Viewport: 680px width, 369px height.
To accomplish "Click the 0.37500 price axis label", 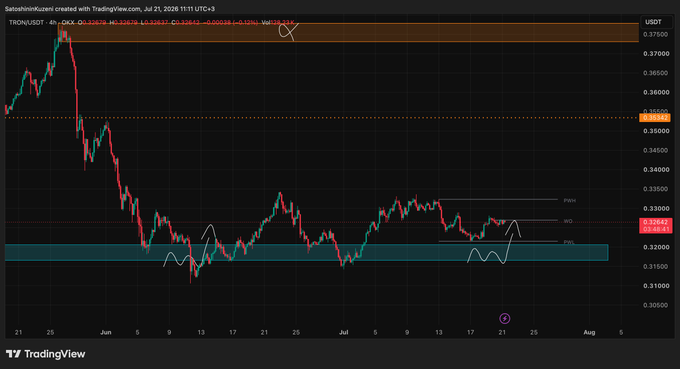I will (655, 34).
